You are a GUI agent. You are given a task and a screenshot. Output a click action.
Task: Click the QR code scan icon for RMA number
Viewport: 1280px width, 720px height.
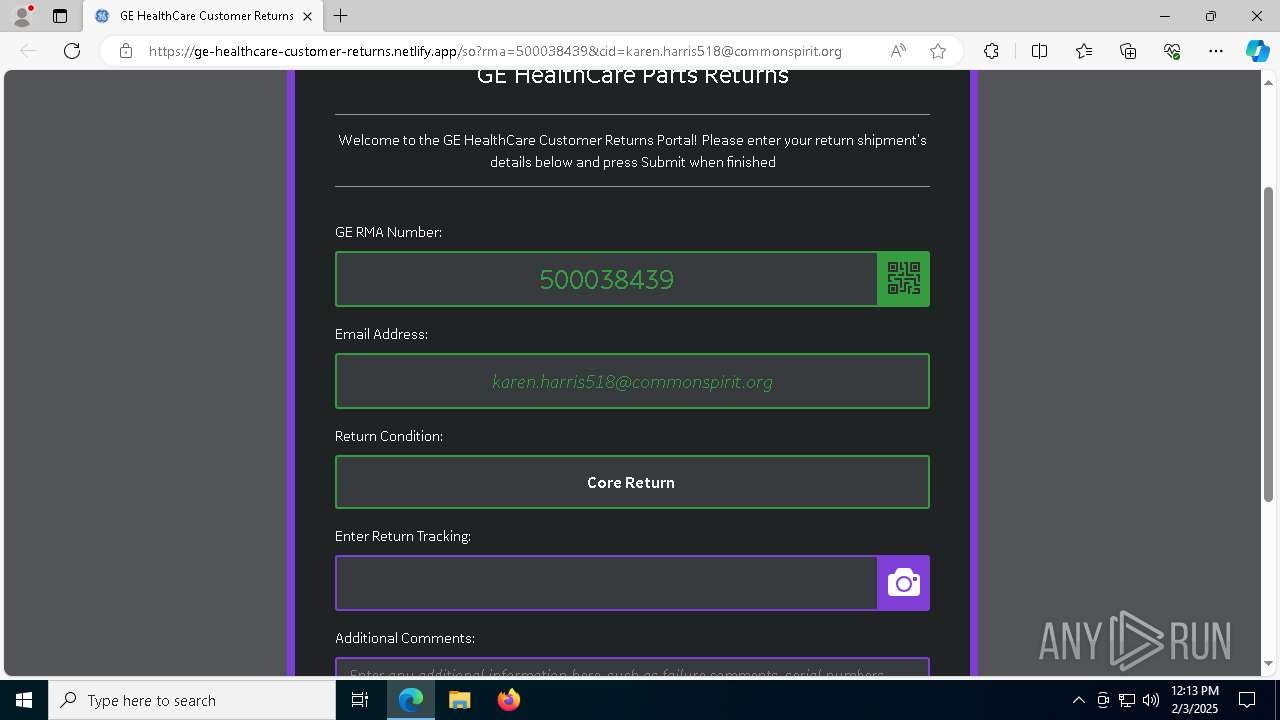(903, 279)
